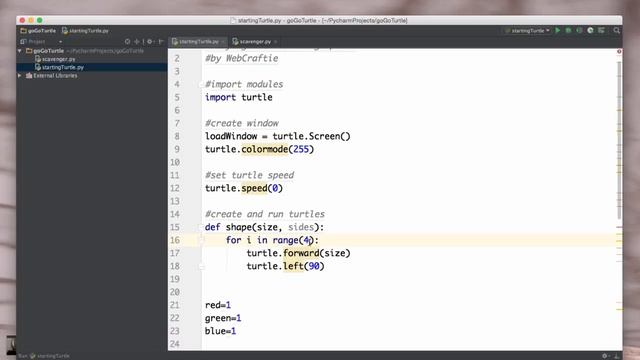Open the Project view dropdown
Screen dimensions: 640x360
coord(60,42)
